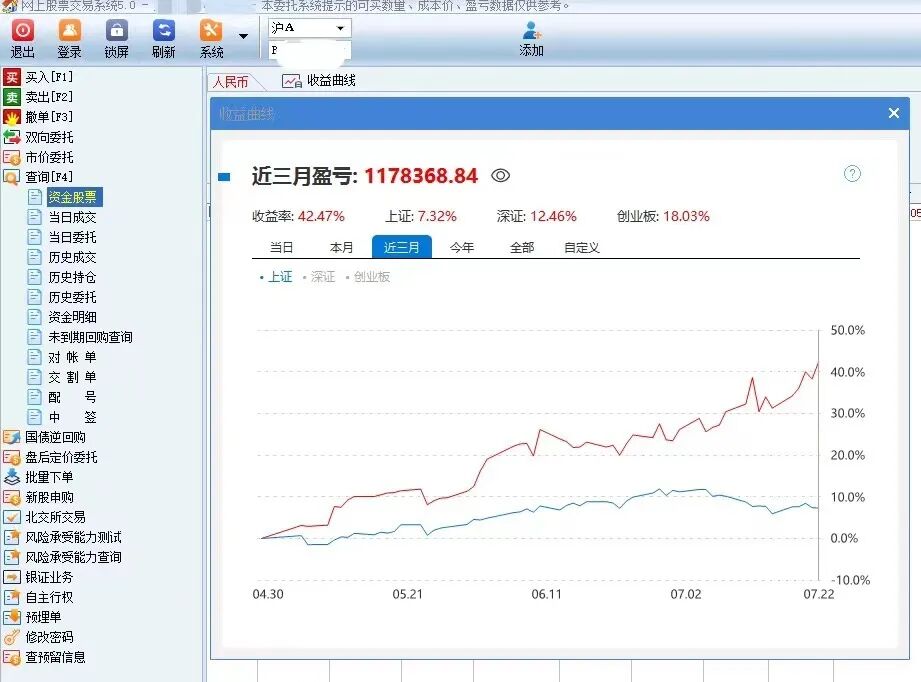The width and height of the screenshot is (921, 682).
Task: Click the 添加 add account icon
Action: click(532, 31)
